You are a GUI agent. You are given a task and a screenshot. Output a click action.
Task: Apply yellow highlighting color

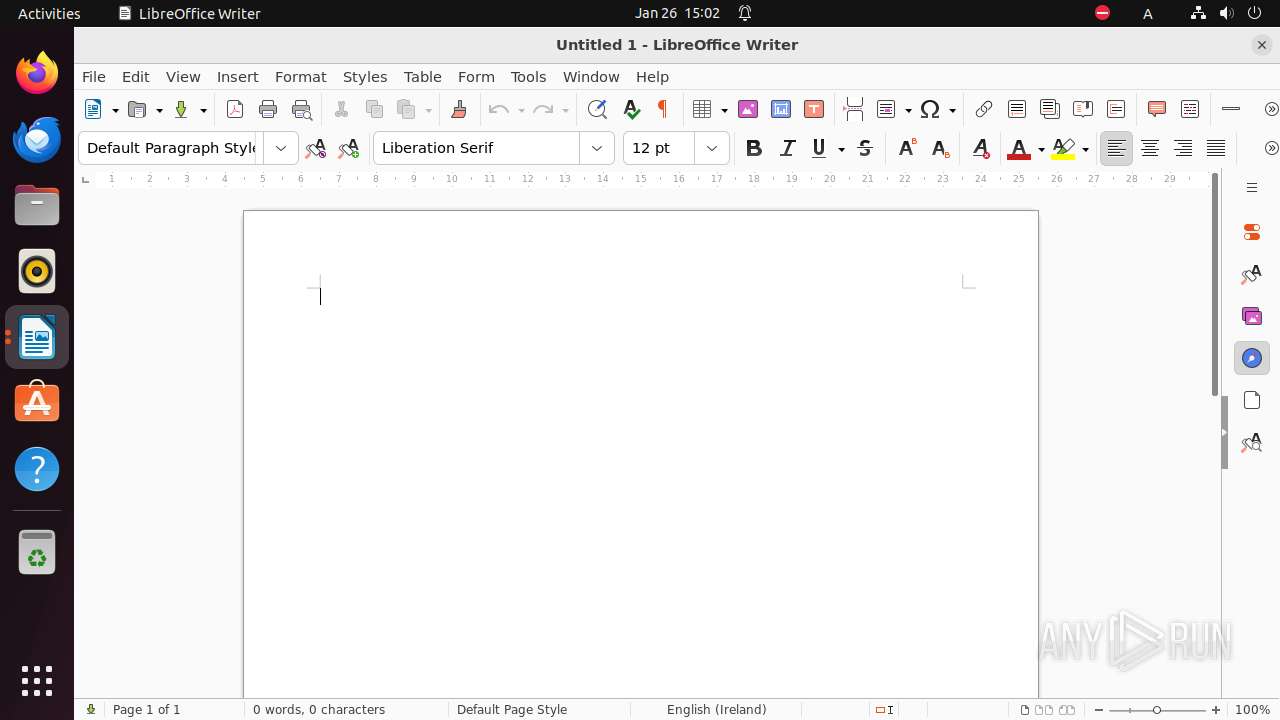(1063, 149)
